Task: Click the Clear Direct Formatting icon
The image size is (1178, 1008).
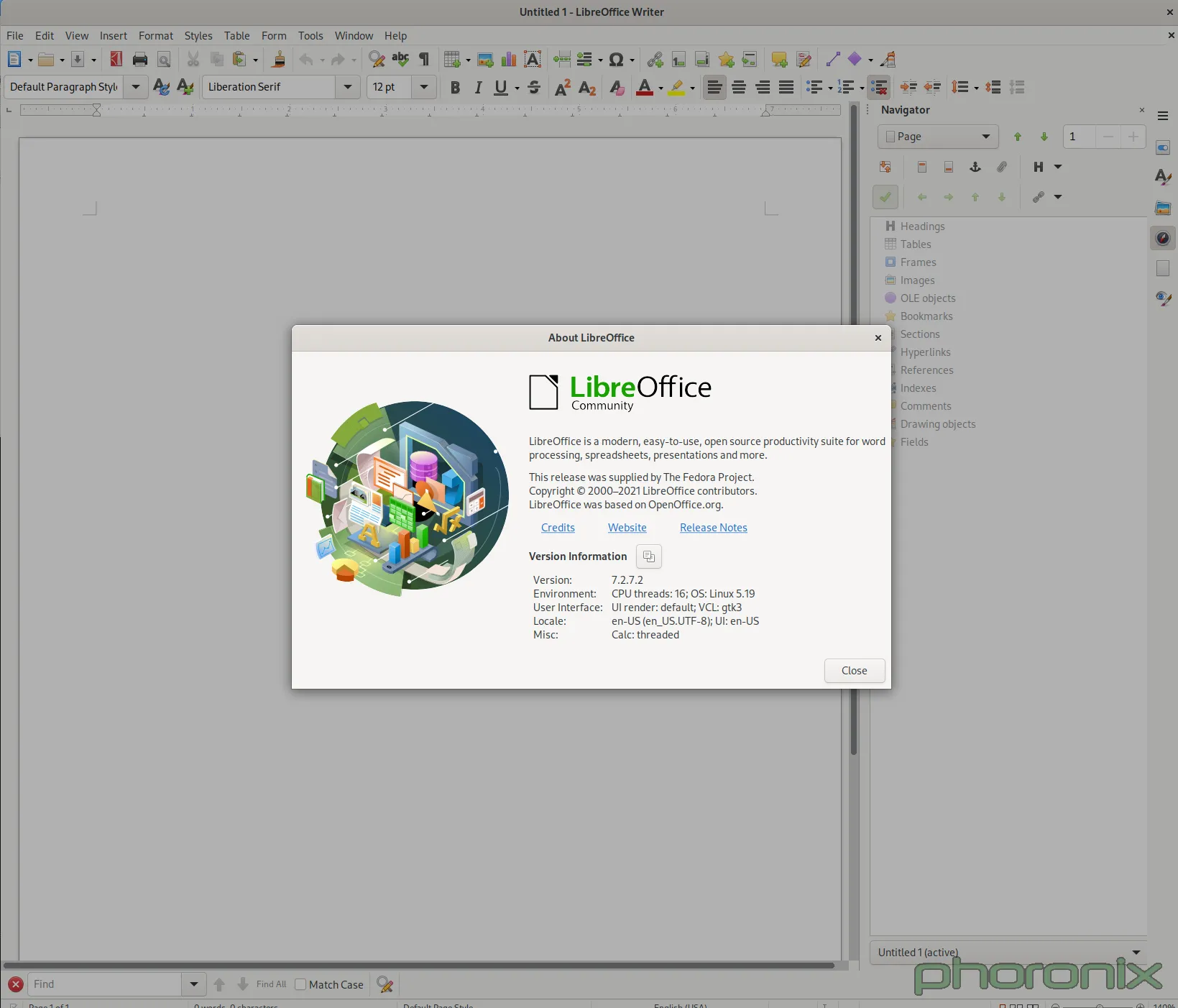Action: (x=616, y=88)
